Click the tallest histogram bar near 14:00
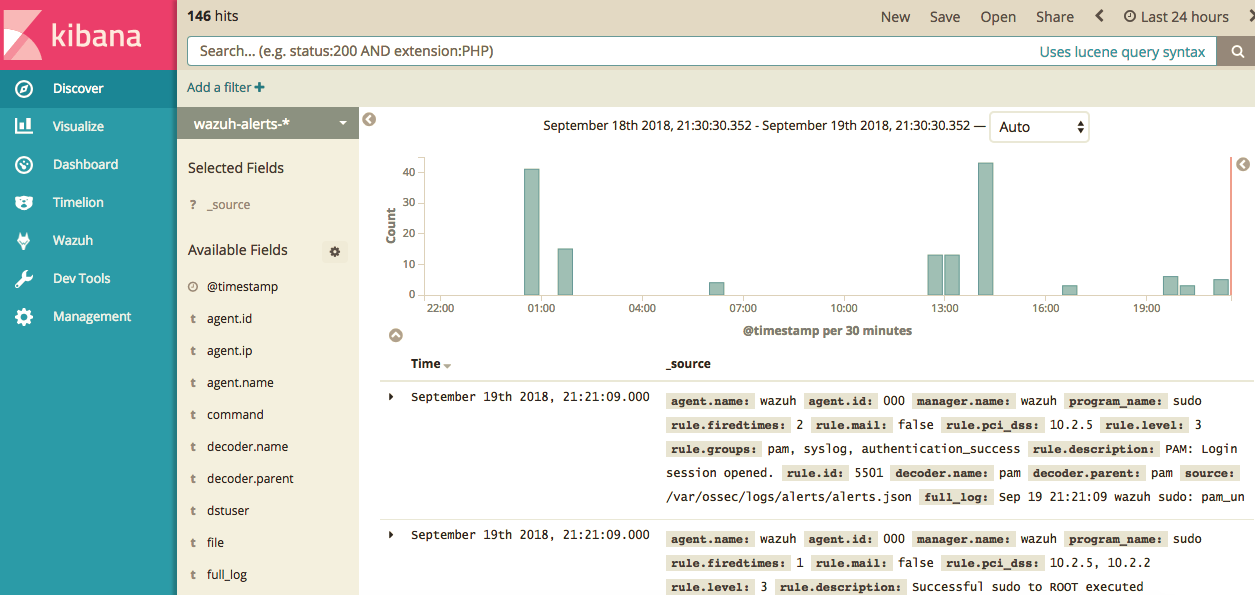 pos(985,229)
